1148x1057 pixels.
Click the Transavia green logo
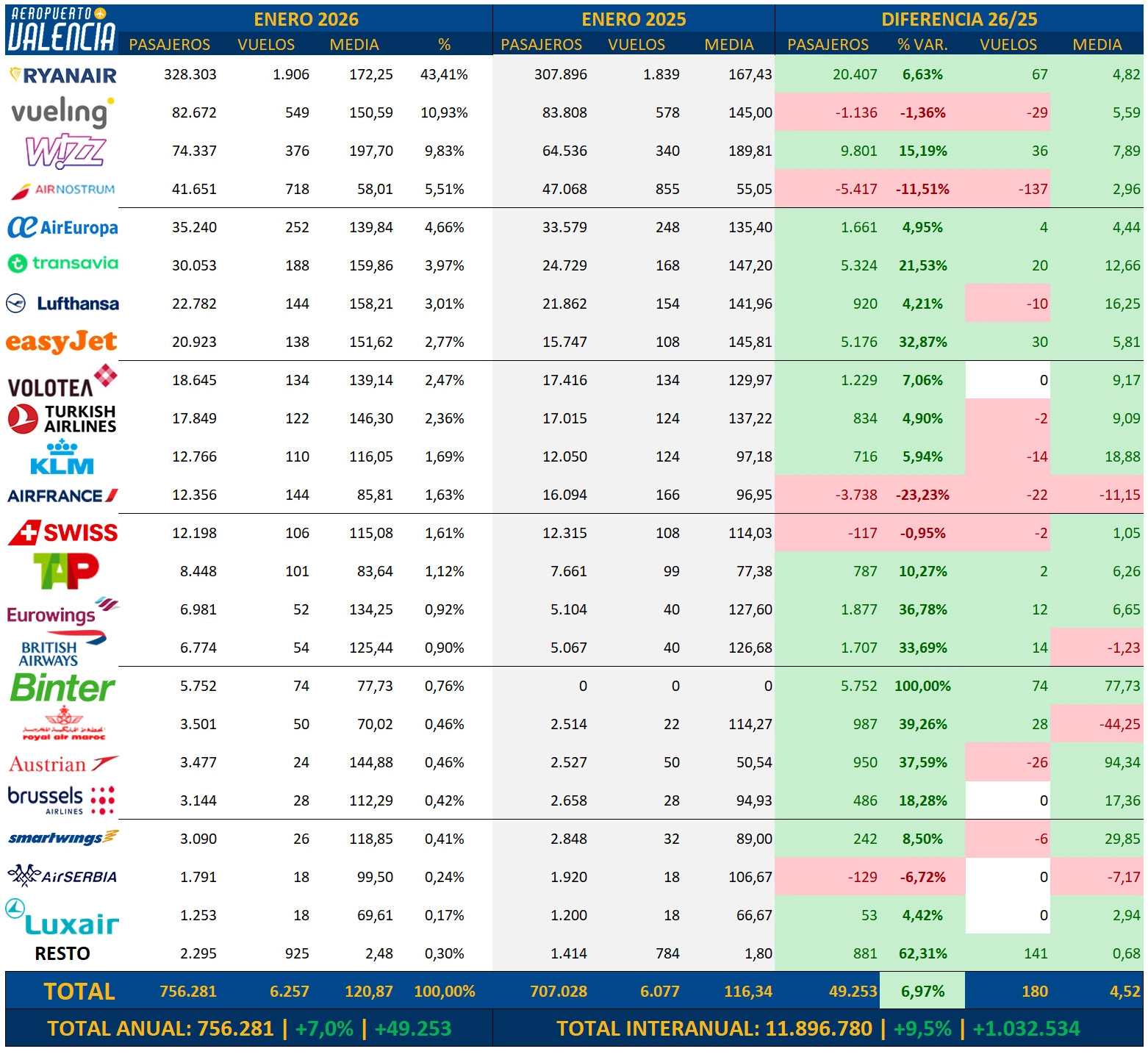pos(63,263)
